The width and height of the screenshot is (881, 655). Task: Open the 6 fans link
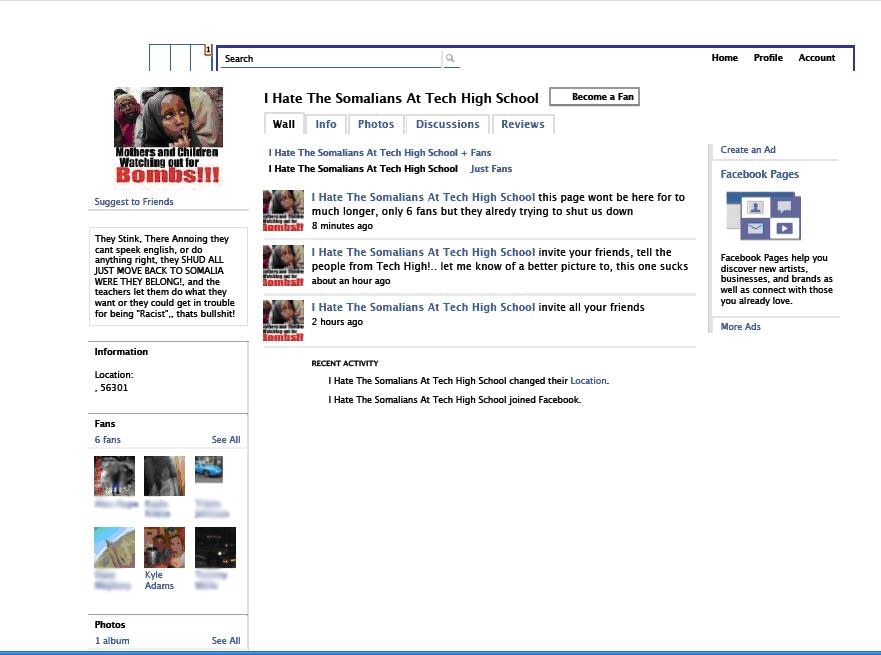tap(107, 440)
